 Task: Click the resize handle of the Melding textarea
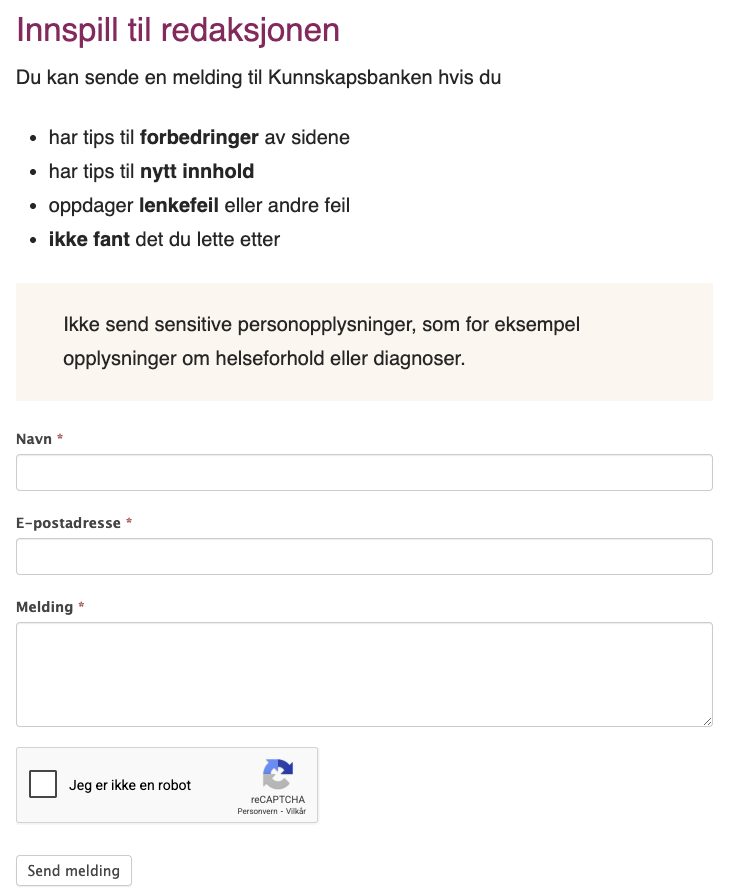click(x=708, y=722)
